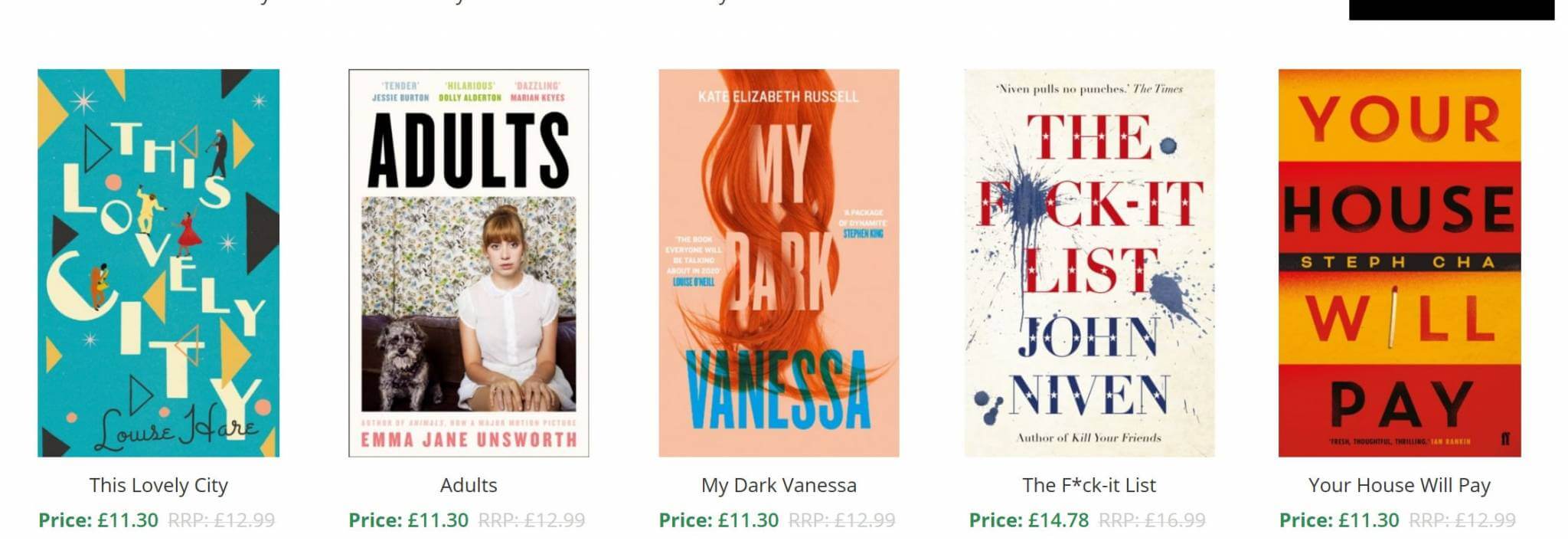Click The F*ck-it List title text
This screenshot has width=1568, height=541.
1089,485
